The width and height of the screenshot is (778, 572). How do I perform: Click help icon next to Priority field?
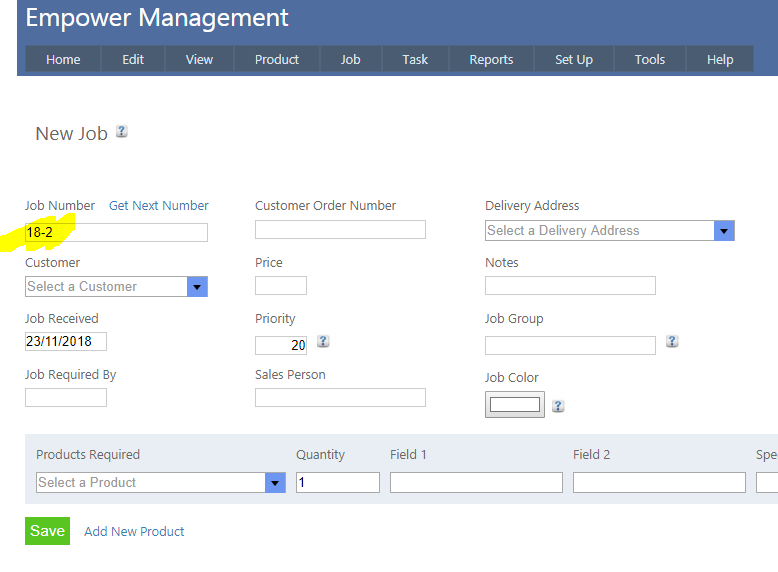[x=323, y=342]
